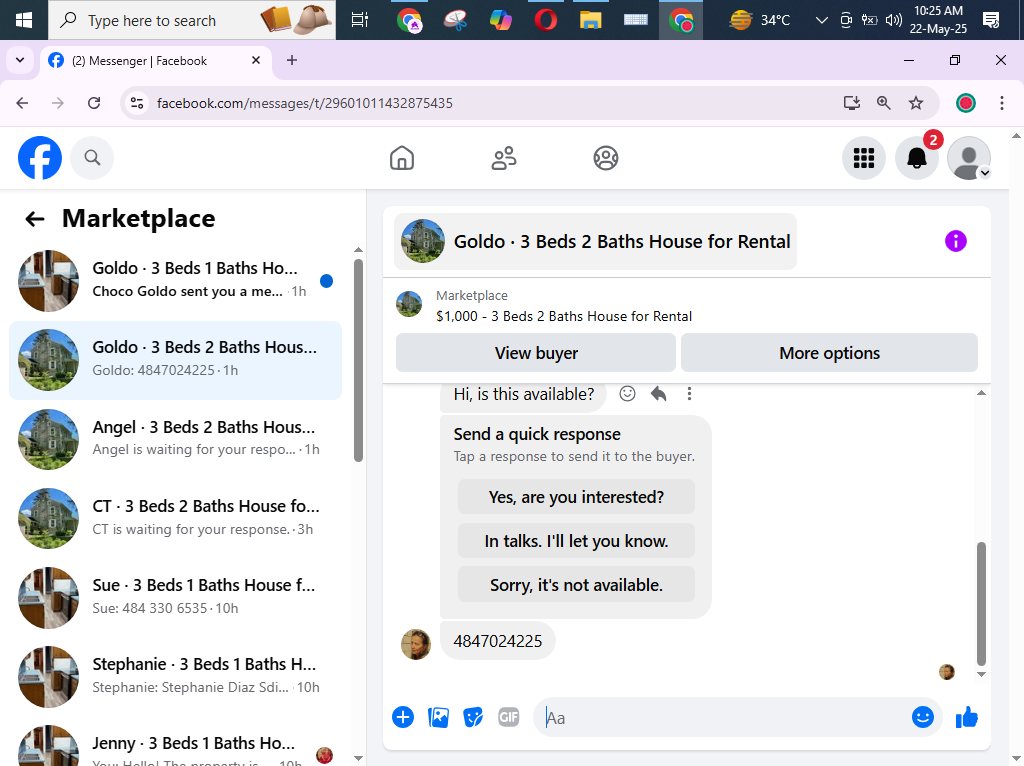Open CT 3 Beds 2 Baths conversation

point(175,518)
